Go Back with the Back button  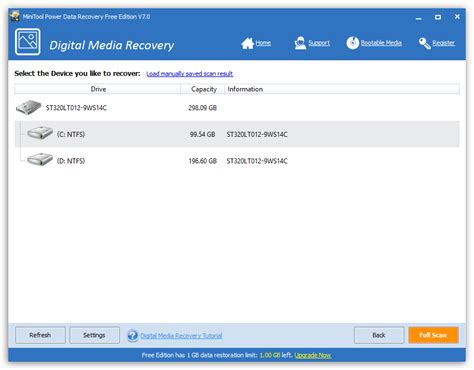tap(379, 335)
